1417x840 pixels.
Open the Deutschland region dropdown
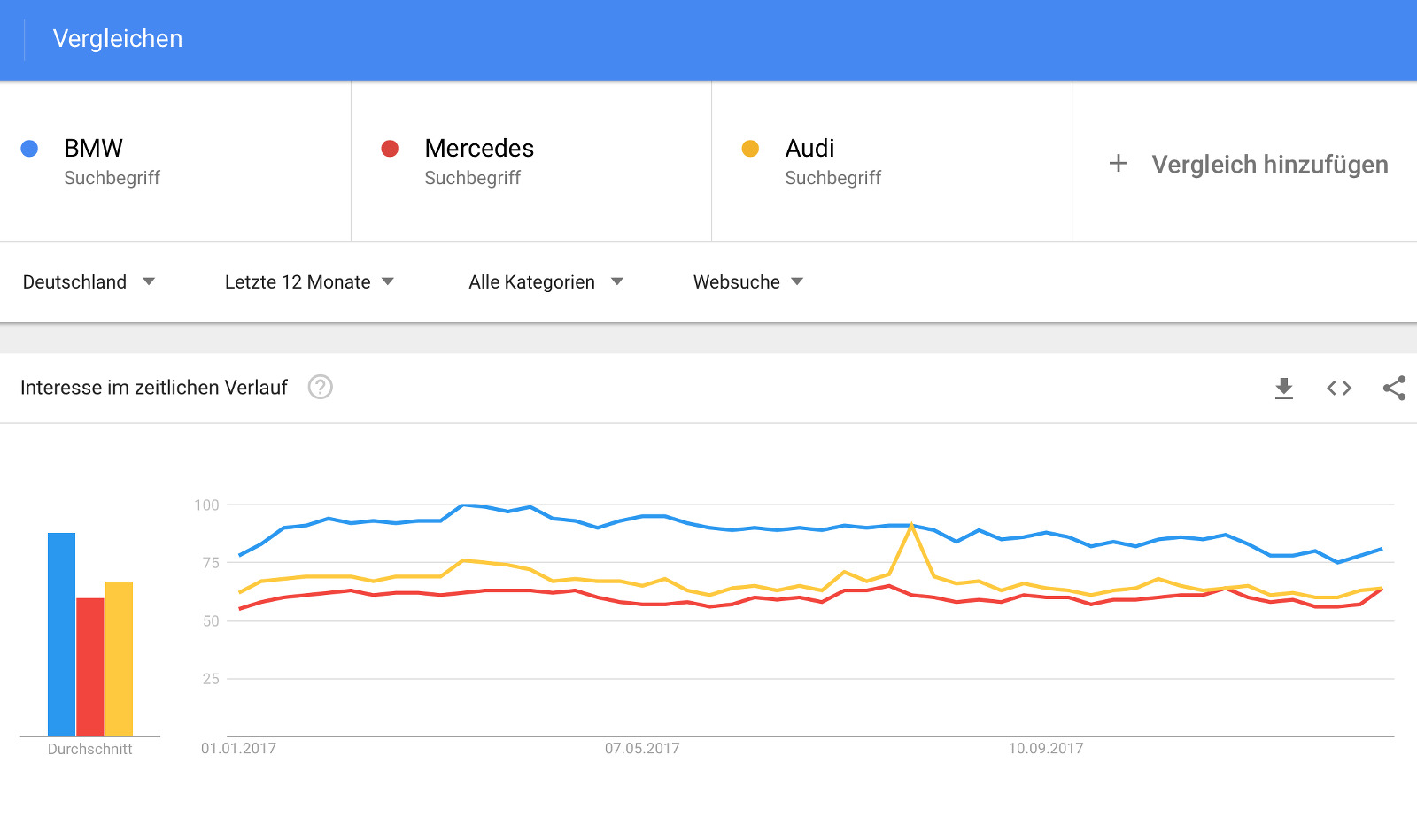pos(89,282)
